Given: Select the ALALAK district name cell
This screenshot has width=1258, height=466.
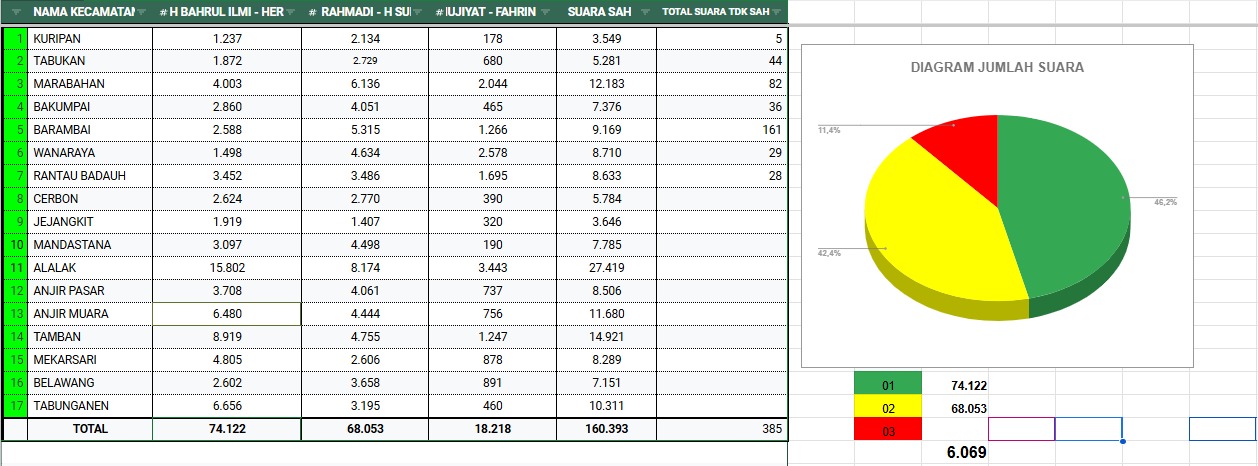Looking at the screenshot, I should click(90, 268).
